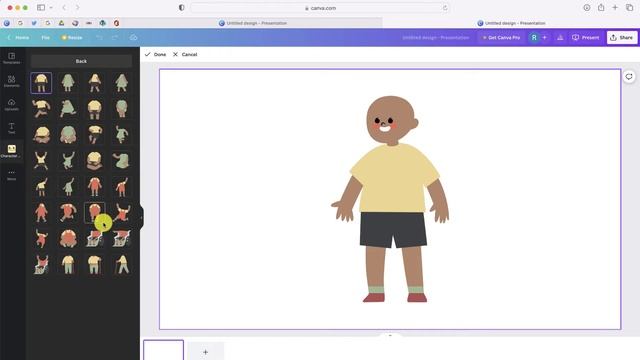
Task: Click the Undo arrow in Canva header
Action: (x=99, y=38)
